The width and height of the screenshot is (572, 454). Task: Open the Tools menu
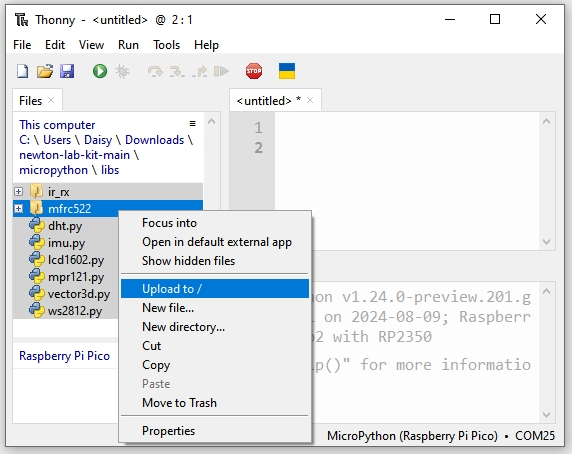click(x=166, y=45)
